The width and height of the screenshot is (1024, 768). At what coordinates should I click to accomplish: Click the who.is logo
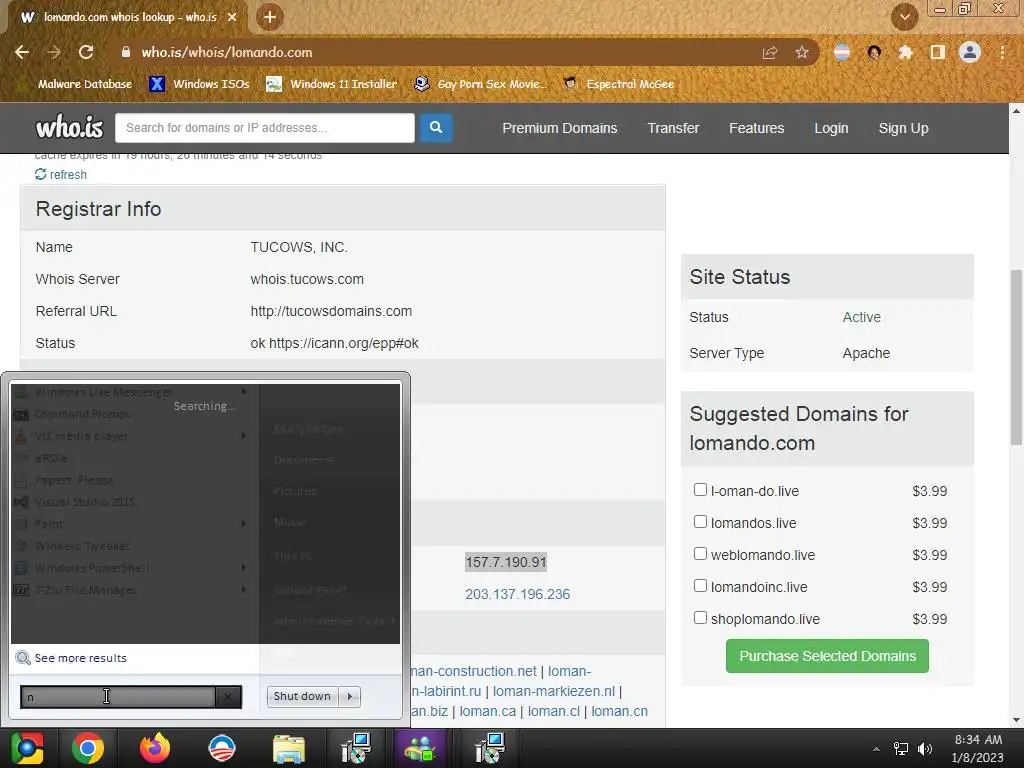[69, 127]
